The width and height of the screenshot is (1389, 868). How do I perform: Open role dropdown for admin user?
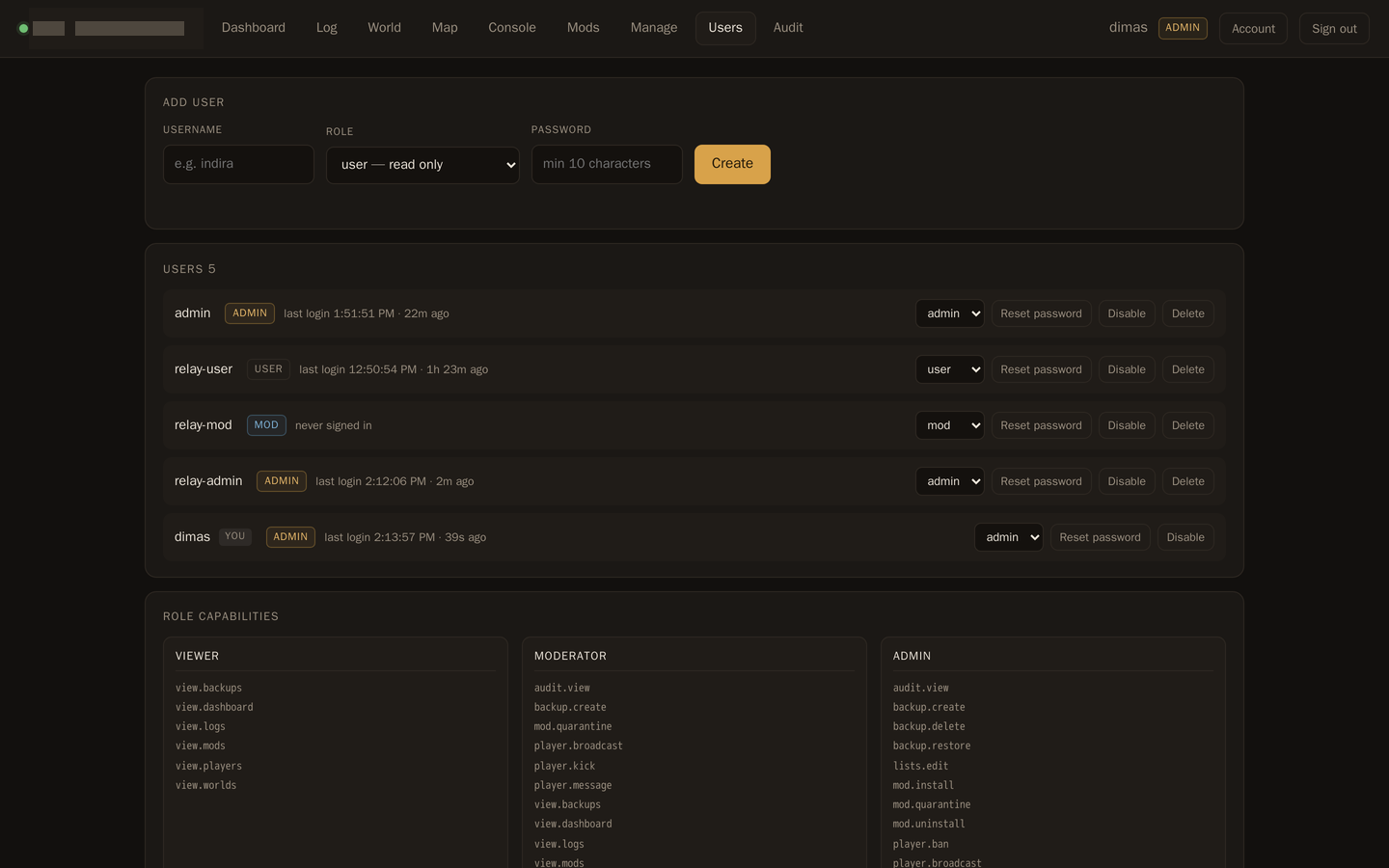point(950,313)
